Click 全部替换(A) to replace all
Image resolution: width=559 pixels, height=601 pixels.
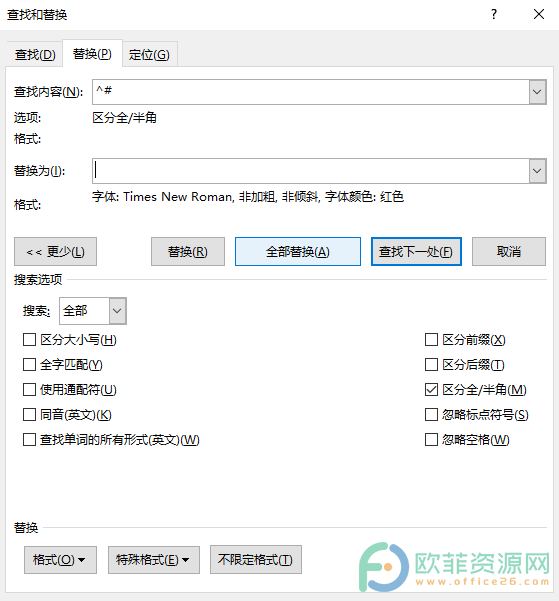coord(298,252)
